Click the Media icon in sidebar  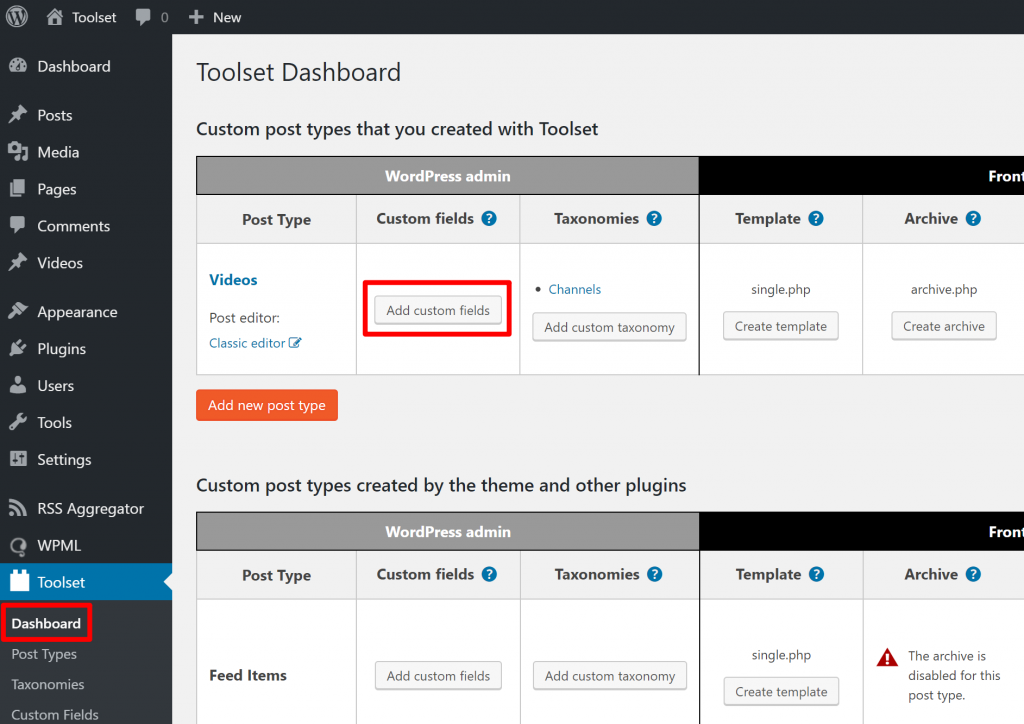[18, 152]
